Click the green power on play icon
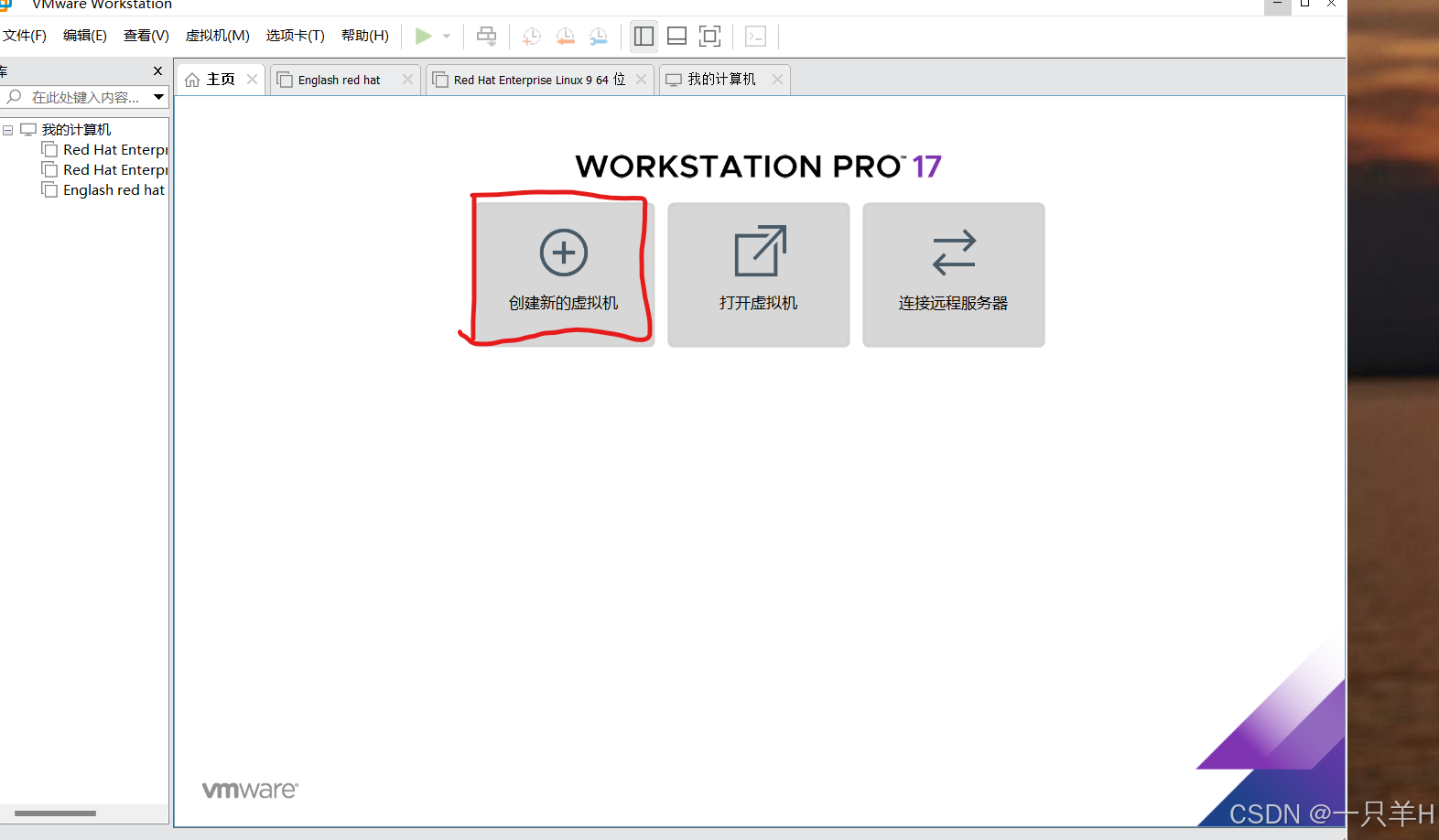Screen dimensions: 1439x840 tap(423, 37)
